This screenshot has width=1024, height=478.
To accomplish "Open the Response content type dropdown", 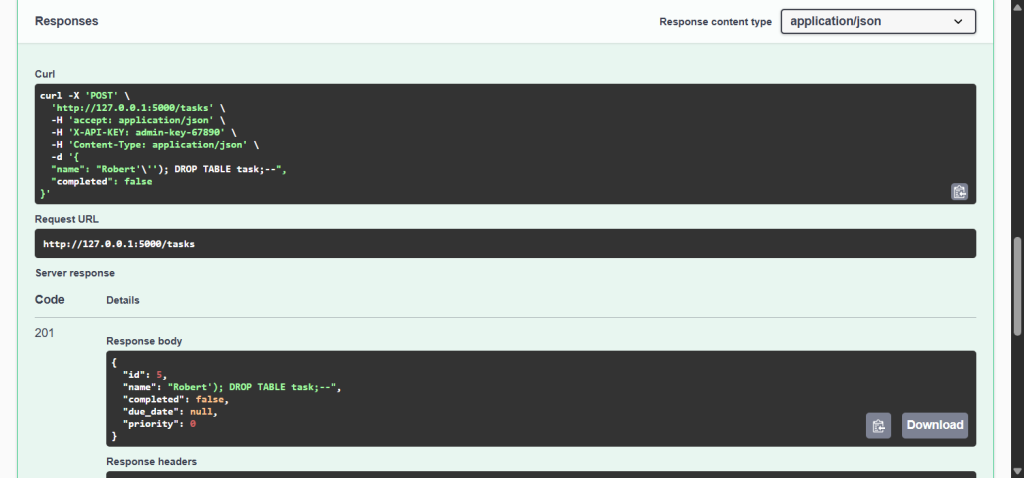I will point(878,22).
